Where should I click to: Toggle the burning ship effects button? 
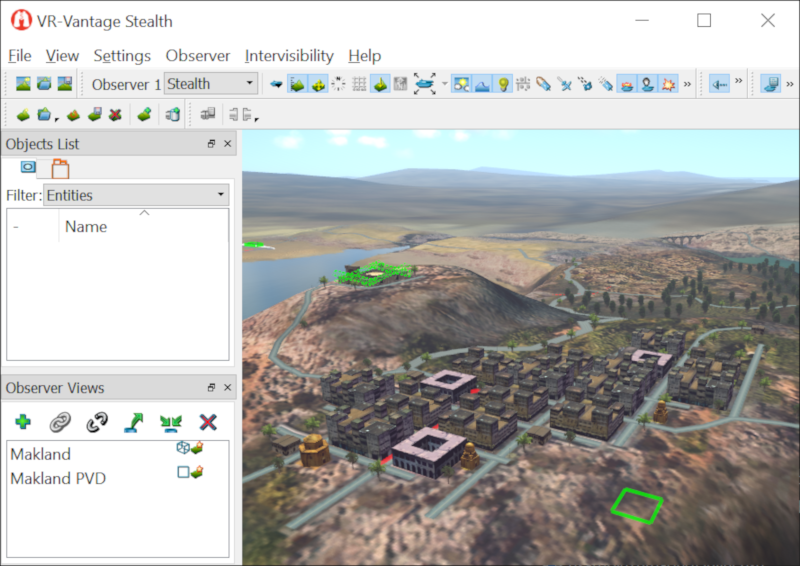pos(627,84)
